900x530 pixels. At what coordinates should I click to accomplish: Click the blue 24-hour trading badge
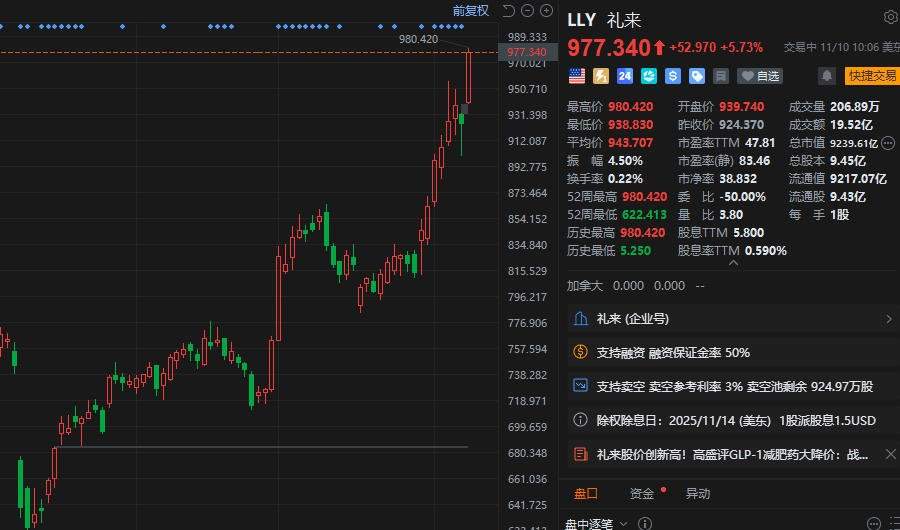[625, 76]
